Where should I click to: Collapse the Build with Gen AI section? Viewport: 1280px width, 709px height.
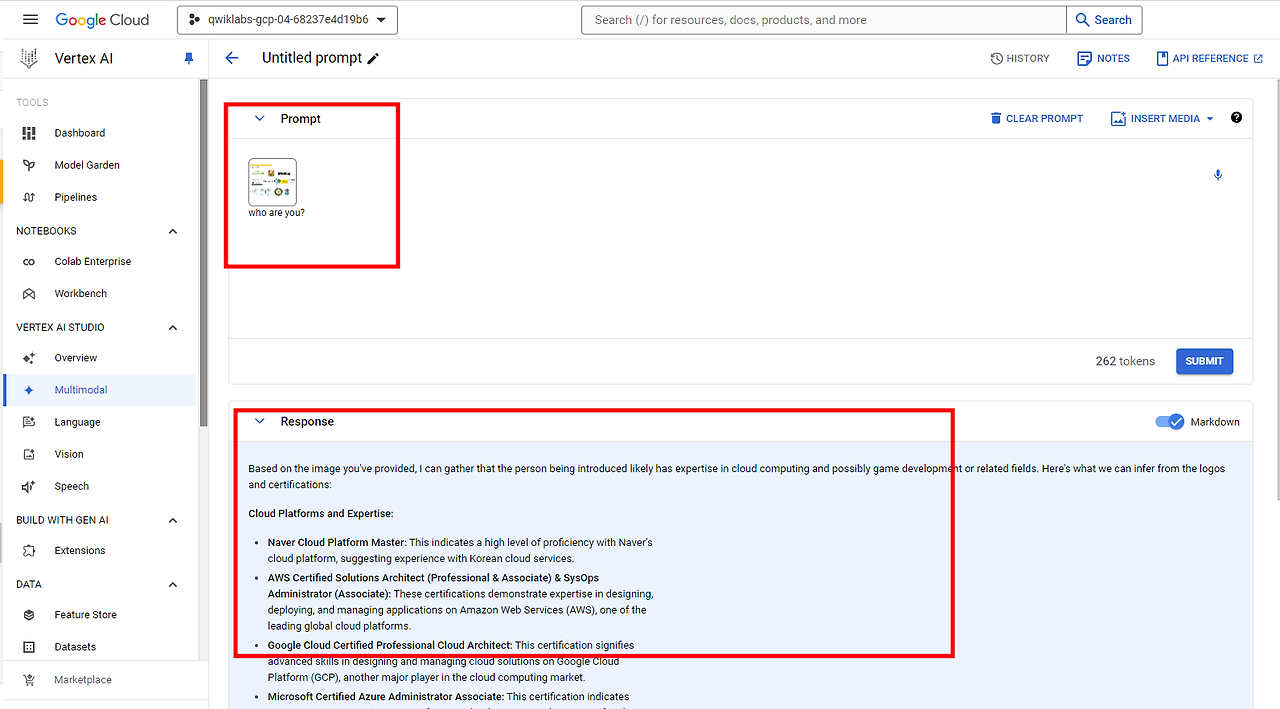pyautogui.click(x=173, y=520)
